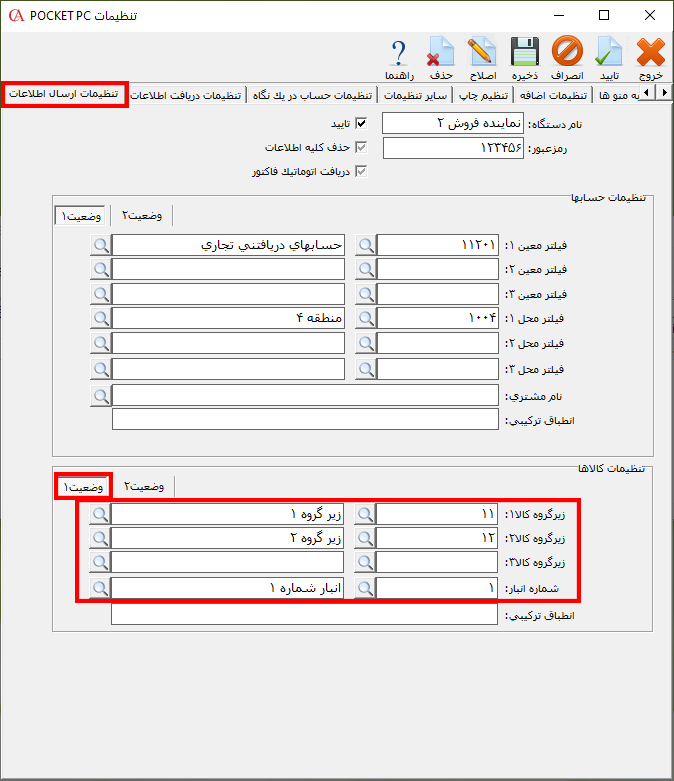Screen dimensions: 674x781
Task: Select وضعیت۲ tab in تنظیمات کالاها section
Action: click(146, 486)
